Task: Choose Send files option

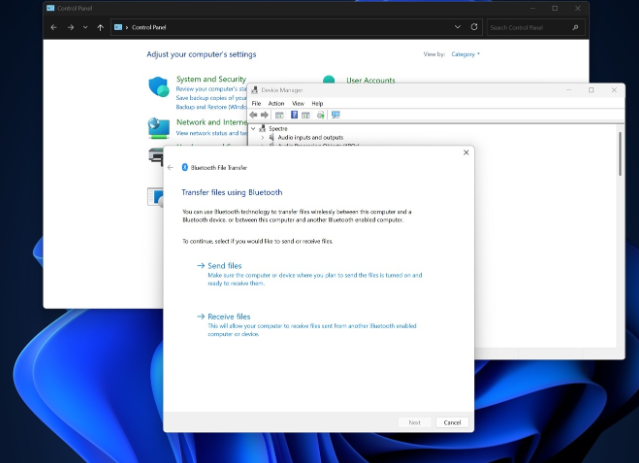Action: (x=225, y=266)
